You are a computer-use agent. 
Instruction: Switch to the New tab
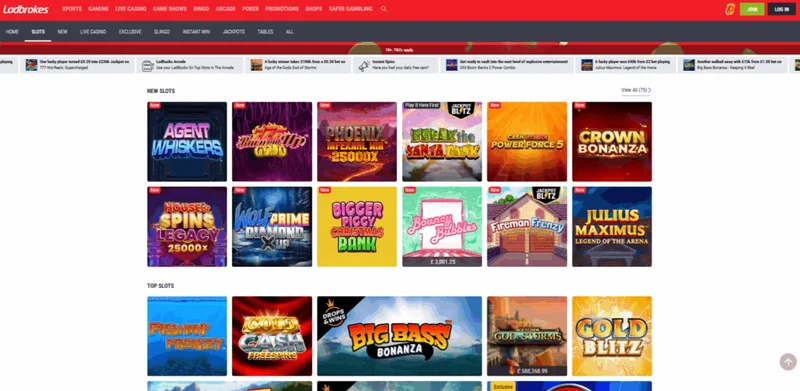62,32
